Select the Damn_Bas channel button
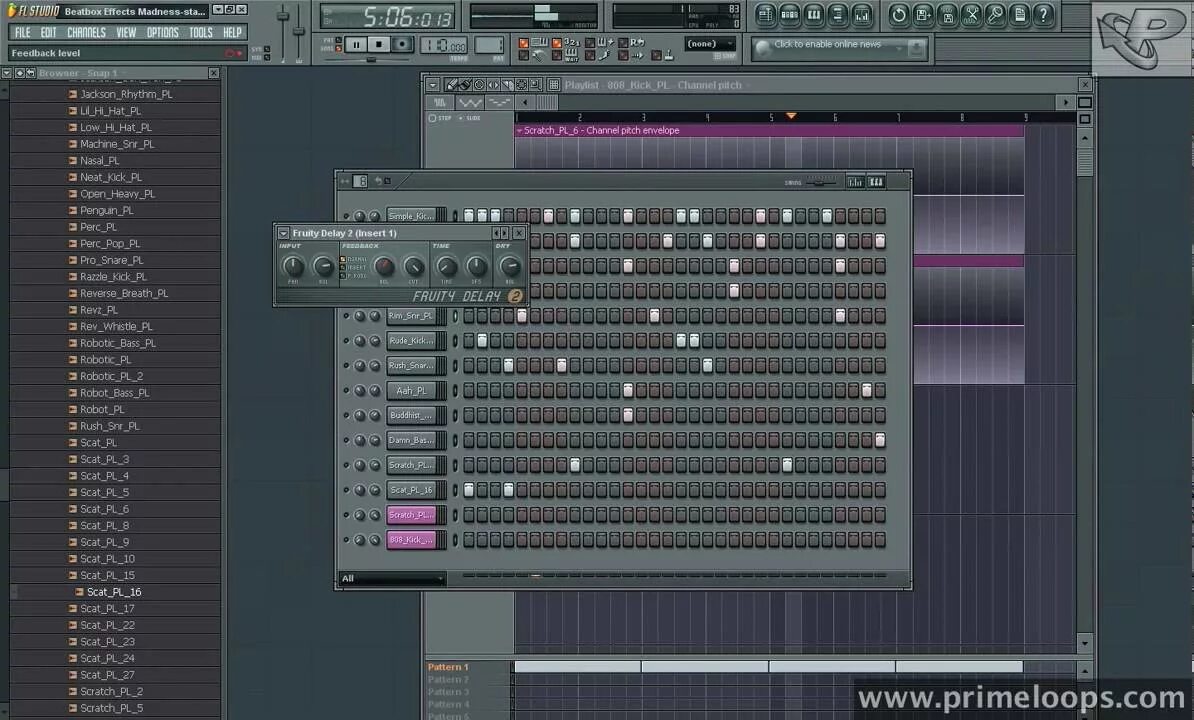Image resolution: width=1194 pixels, height=720 pixels. [411, 440]
